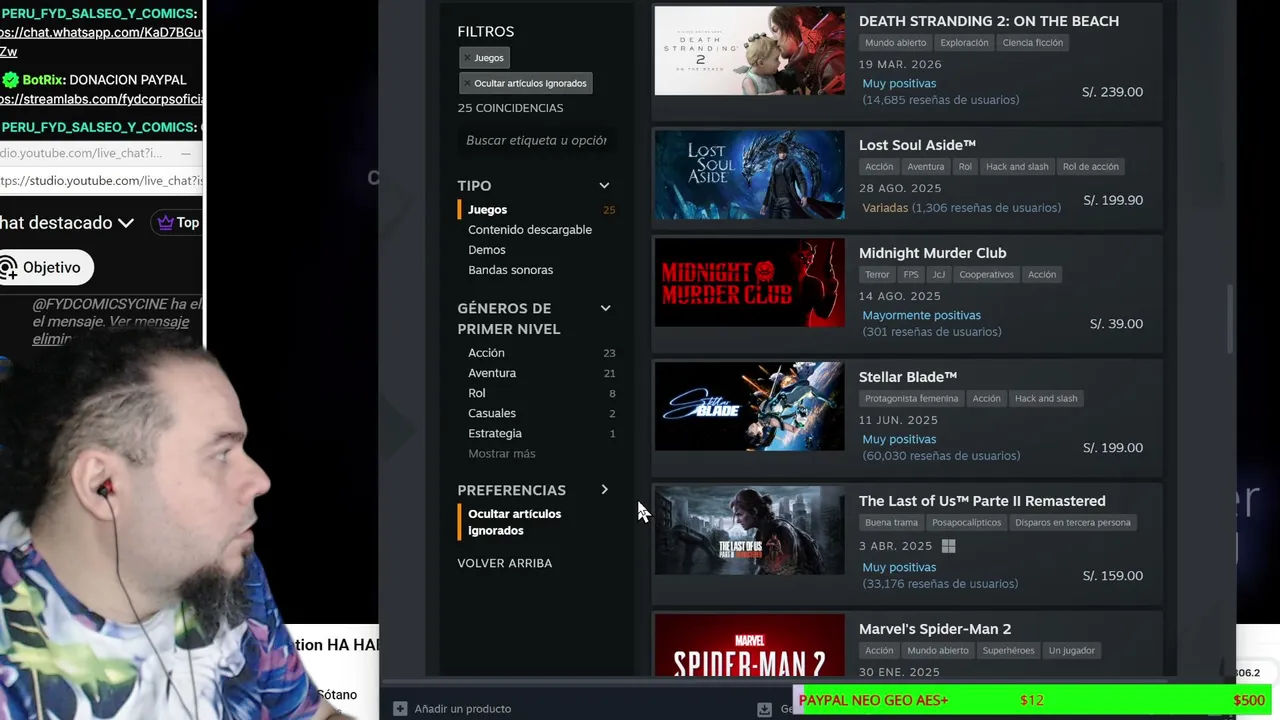Click the Objetivo button in chat
The width and height of the screenshot is (1280, 720).
pyautogui.click(x=47, y=267)
